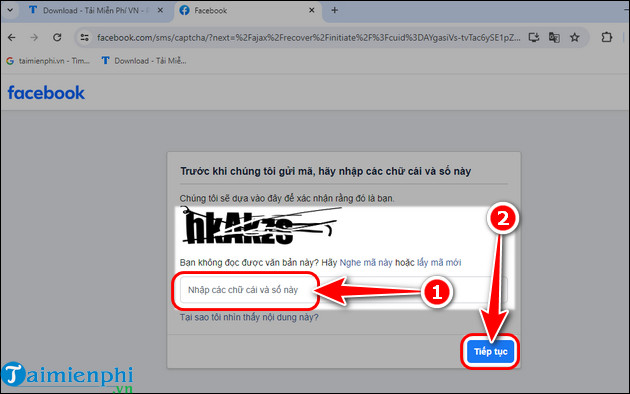This screenshot has height=394, width=630.
Task: Open the extensions puzzle icon
Action: pyautogui.click(x=607, y=37)
